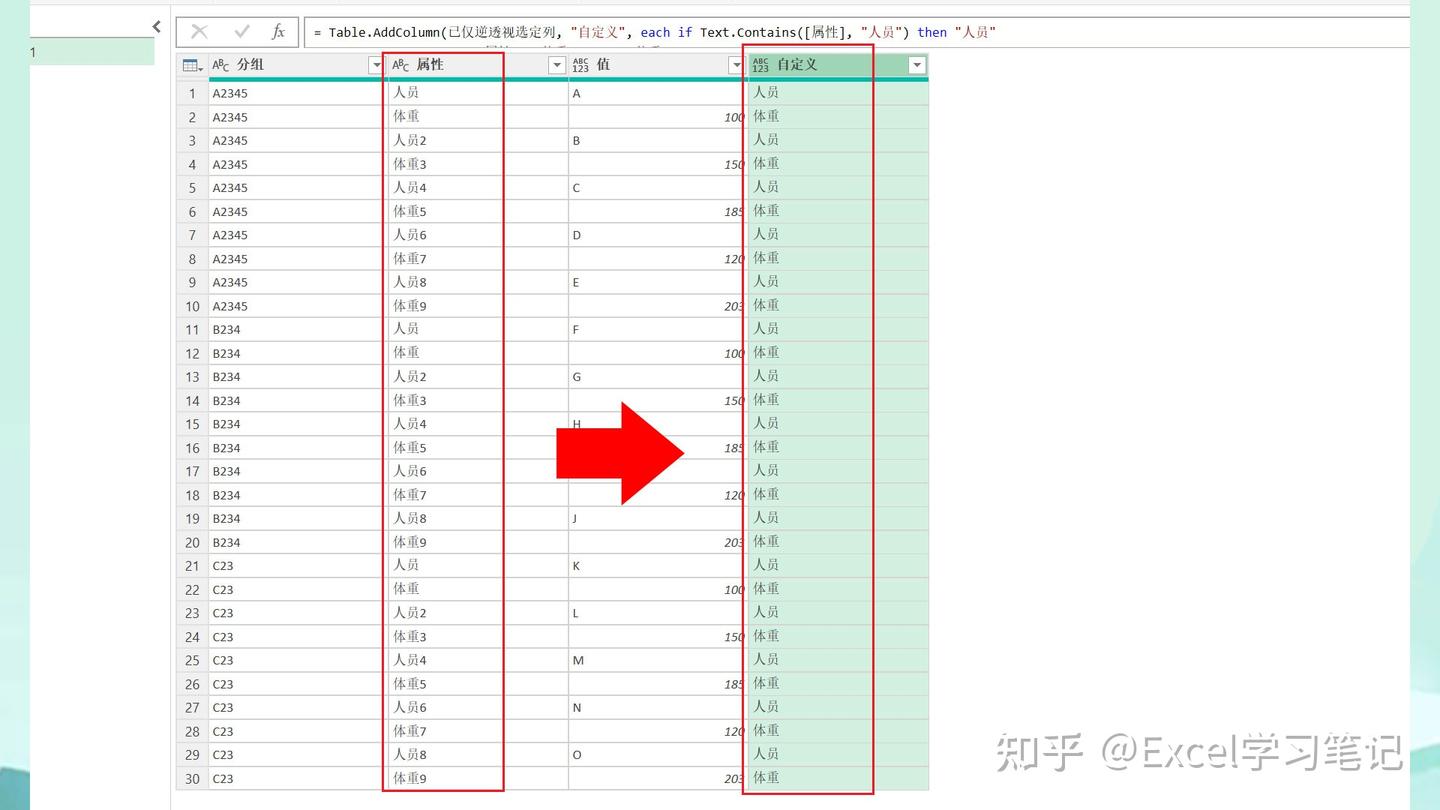The image size is (1440, 810).
Task: Click the value cell containing G
Action: coord(657,377)
